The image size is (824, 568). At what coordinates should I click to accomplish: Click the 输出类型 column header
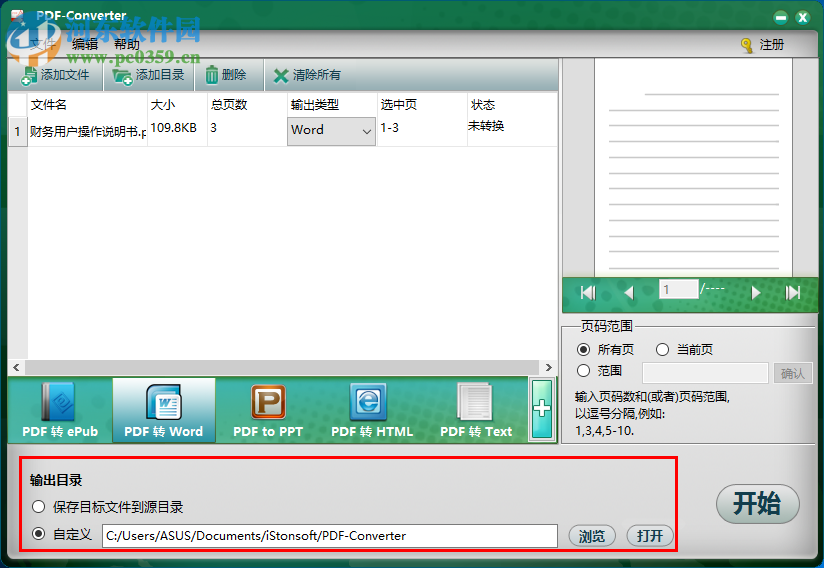pos(332,105)
